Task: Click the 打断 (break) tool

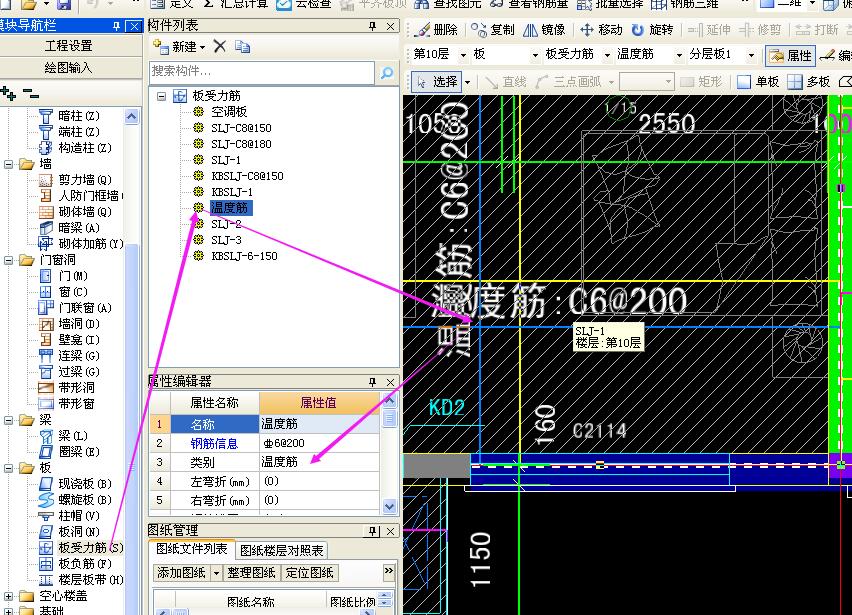Action: 817,30
